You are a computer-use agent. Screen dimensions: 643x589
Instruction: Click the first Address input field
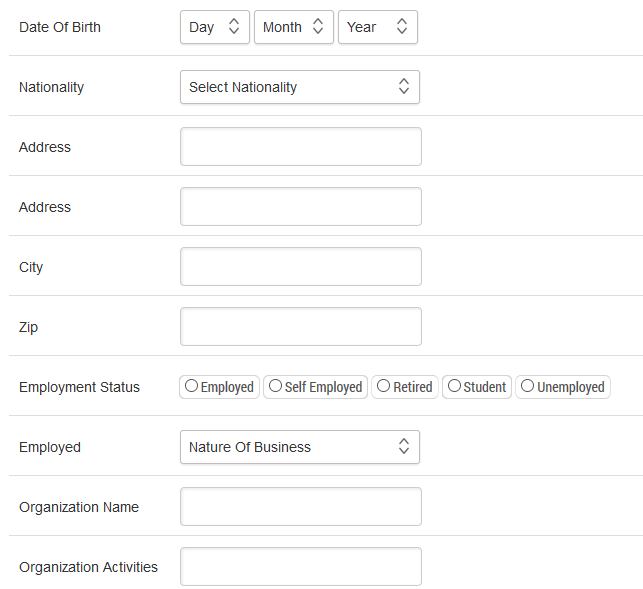[x=301, y=147]
